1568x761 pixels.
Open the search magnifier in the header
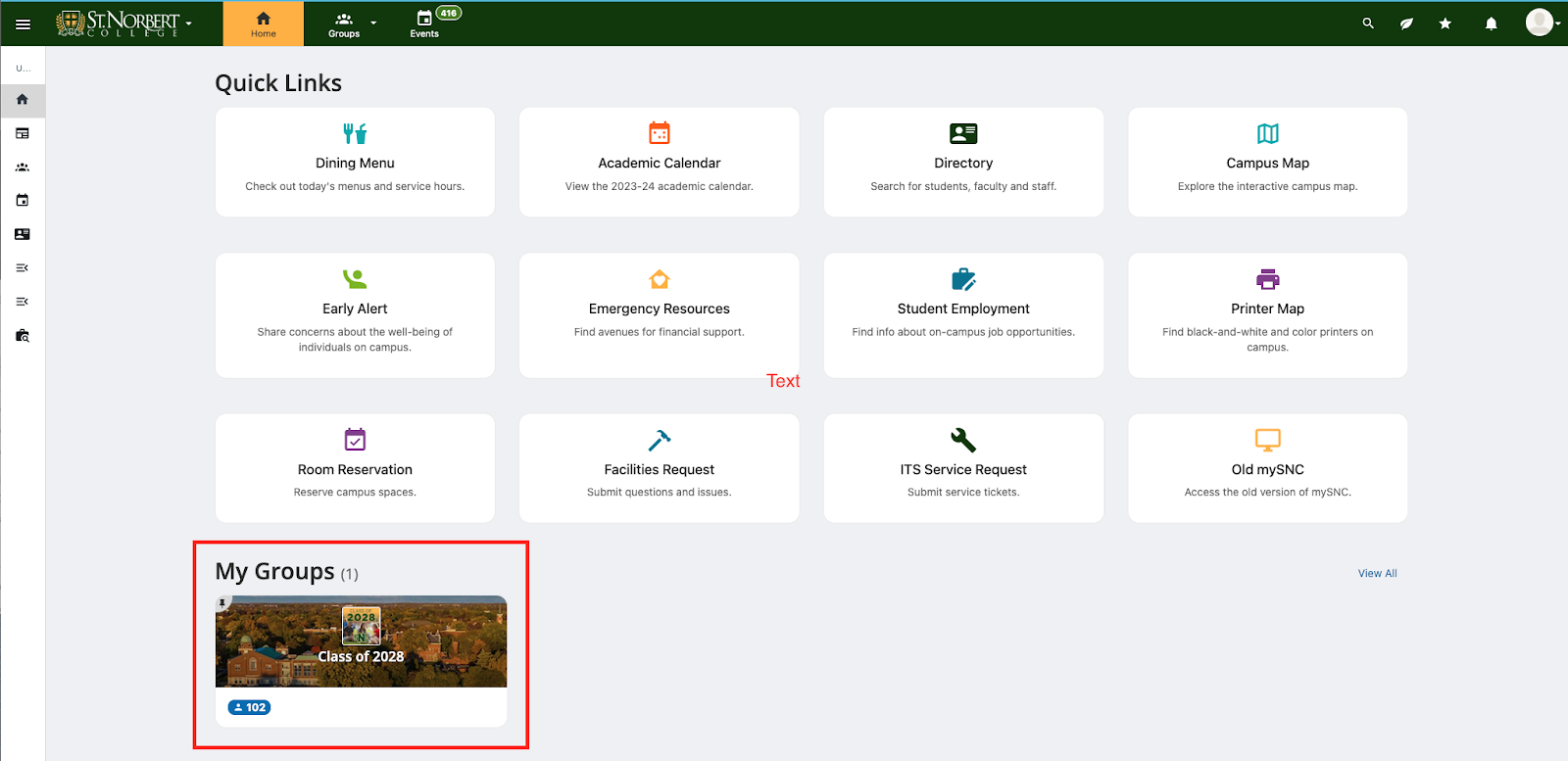[x=1368, y=24]
